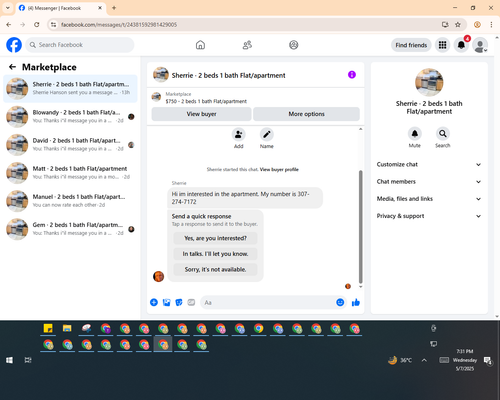This screenshot has height=400, width=500.
Task: Click the Add people icon
Action: click(x=239, y=135)
